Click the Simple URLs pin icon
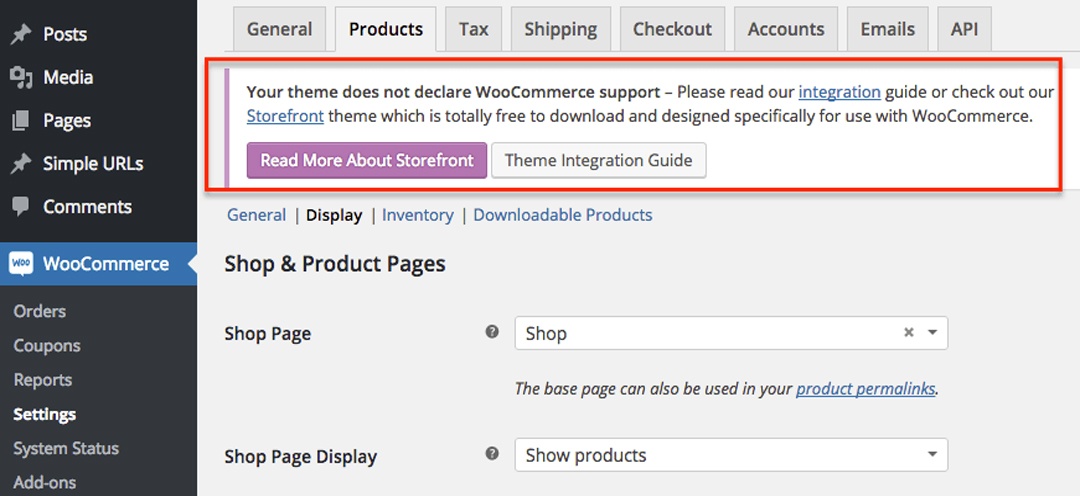 click(x=21, y=164)
